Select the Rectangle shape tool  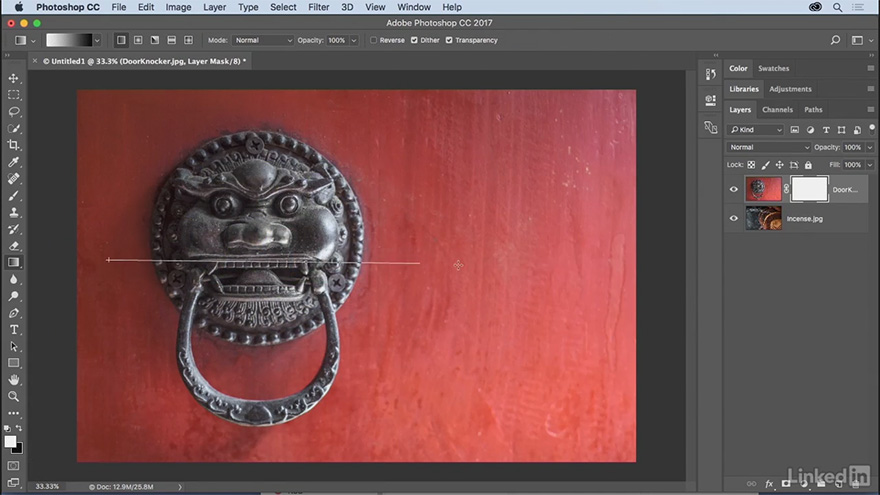13,363
